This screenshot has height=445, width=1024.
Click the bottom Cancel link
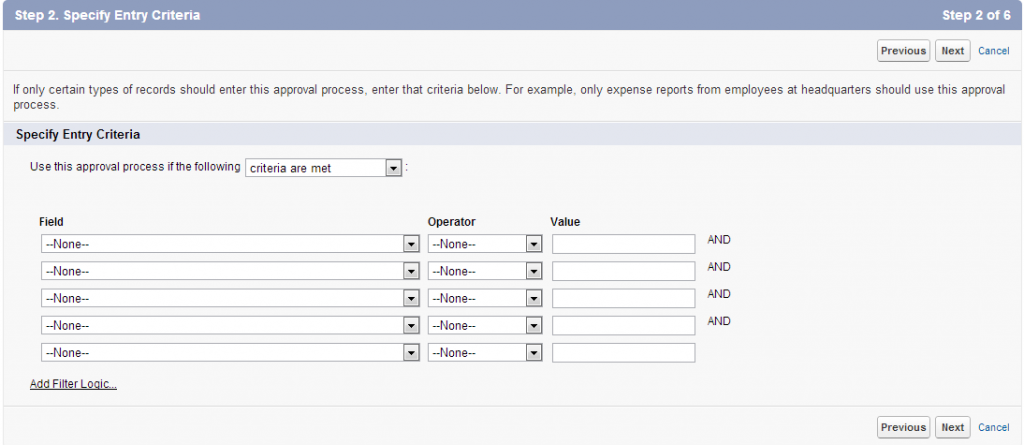click(993, 427)
